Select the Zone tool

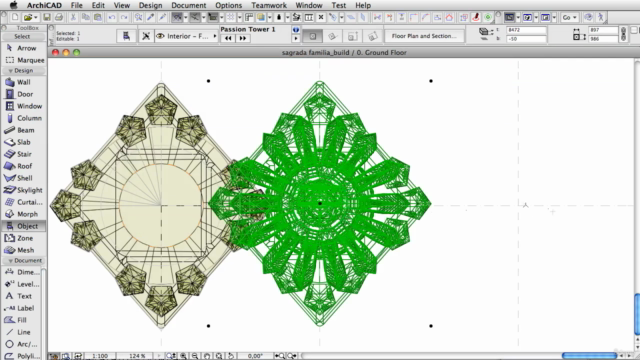tap(24, 238)
